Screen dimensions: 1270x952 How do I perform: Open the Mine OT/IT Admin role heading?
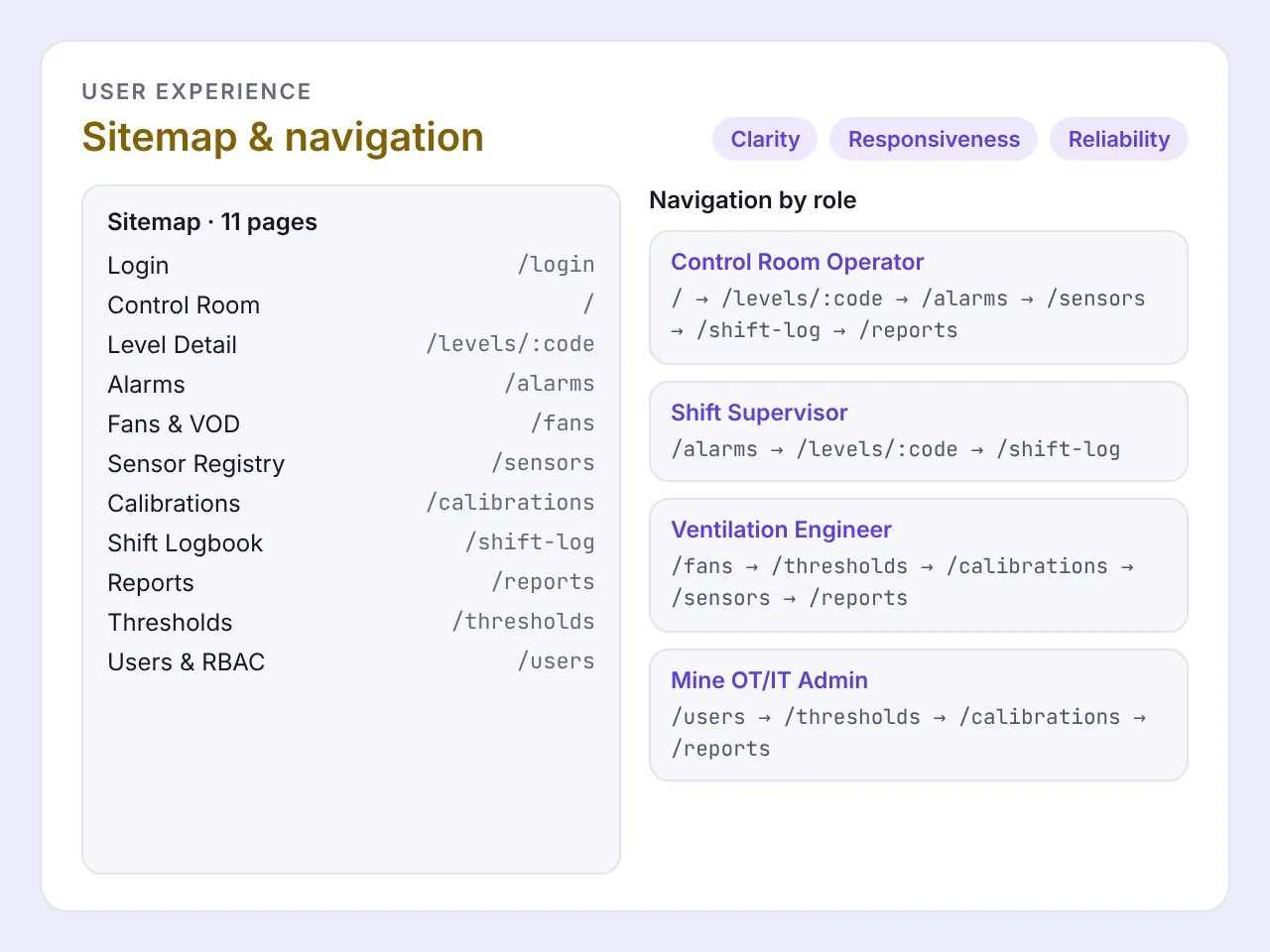click(x=769, y=680)
